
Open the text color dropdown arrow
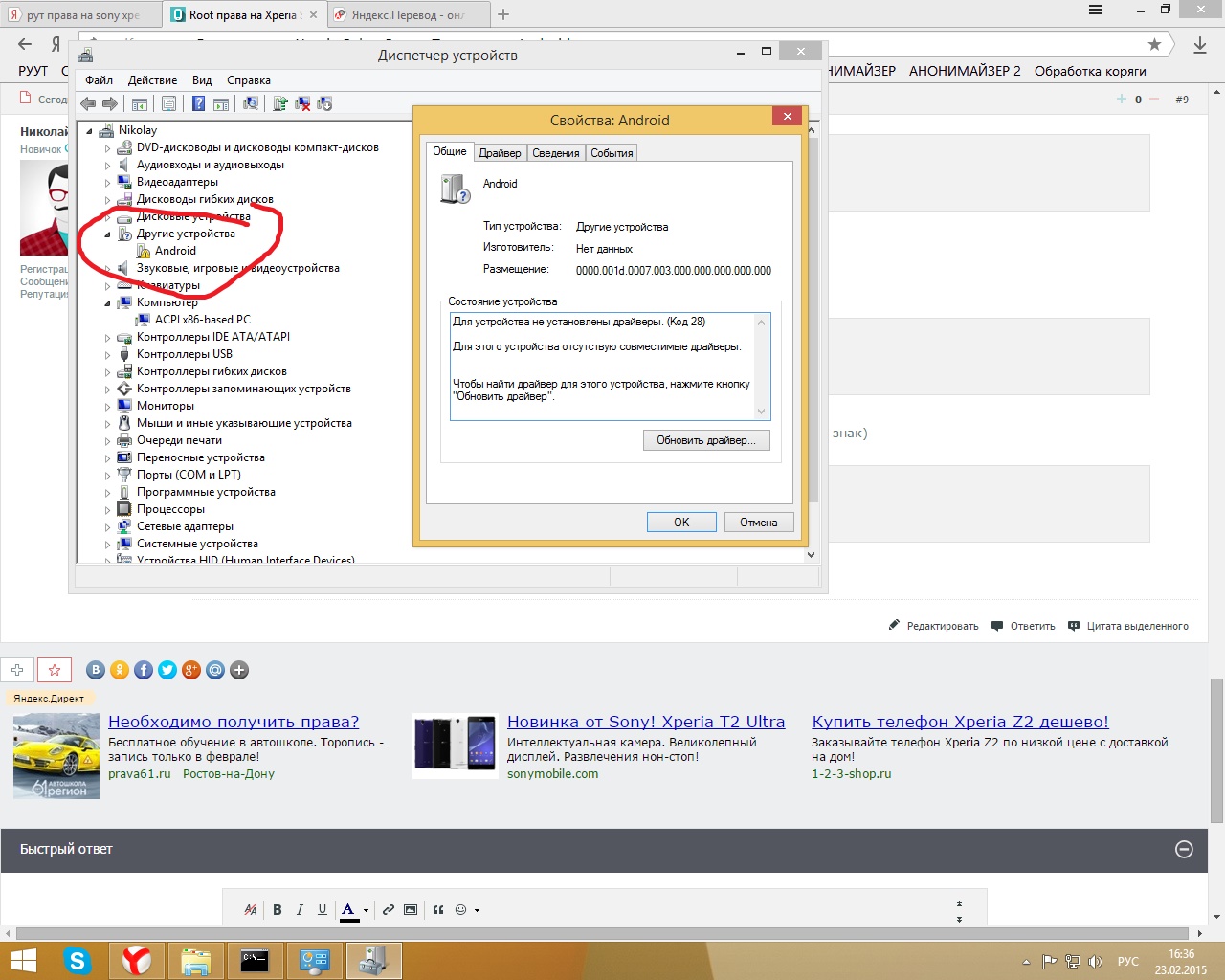pyautogui.click(x=366, y=911)
